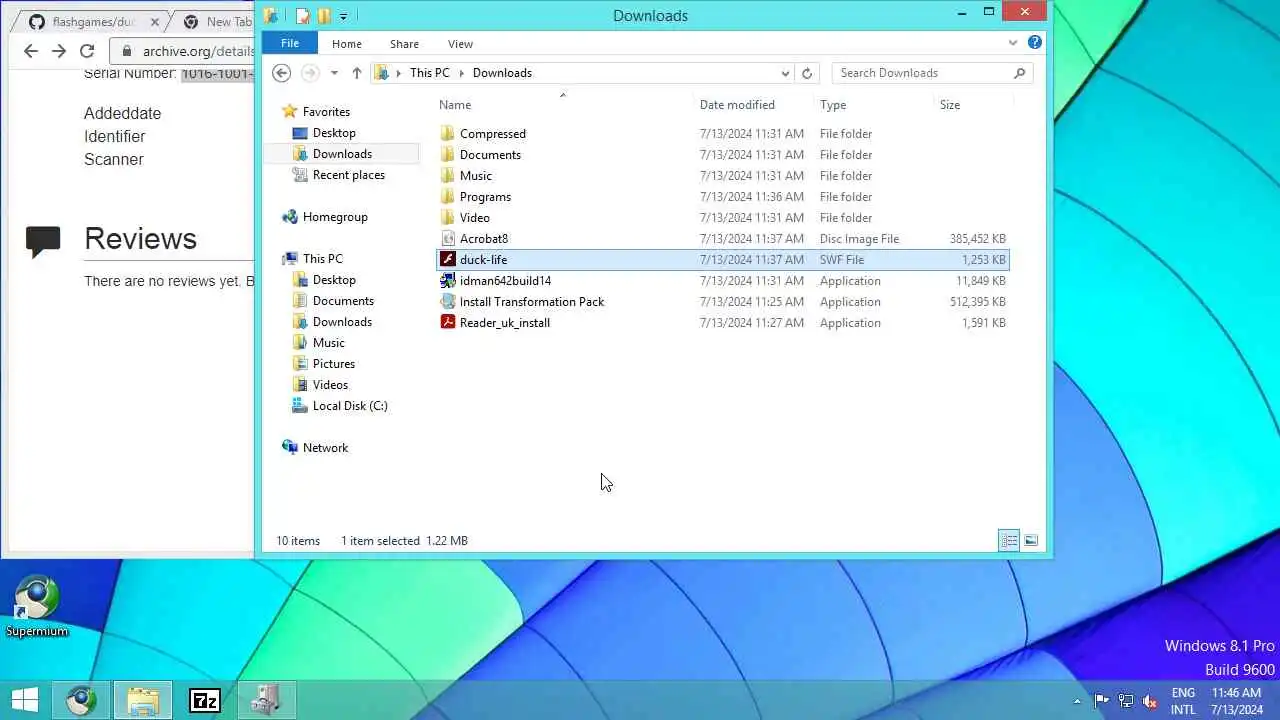Sort by Size column header
1280x720 pixels.
[972, 104]
